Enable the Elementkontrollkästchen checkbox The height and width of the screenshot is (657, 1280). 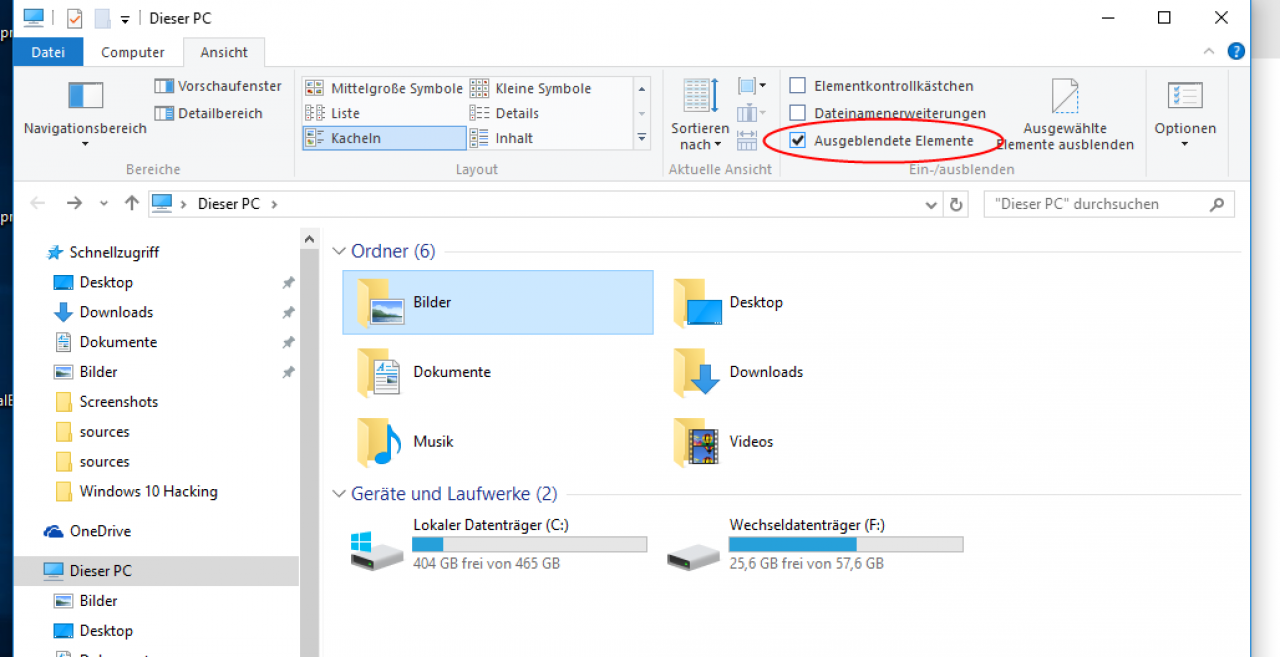click(x=798, y=86)
